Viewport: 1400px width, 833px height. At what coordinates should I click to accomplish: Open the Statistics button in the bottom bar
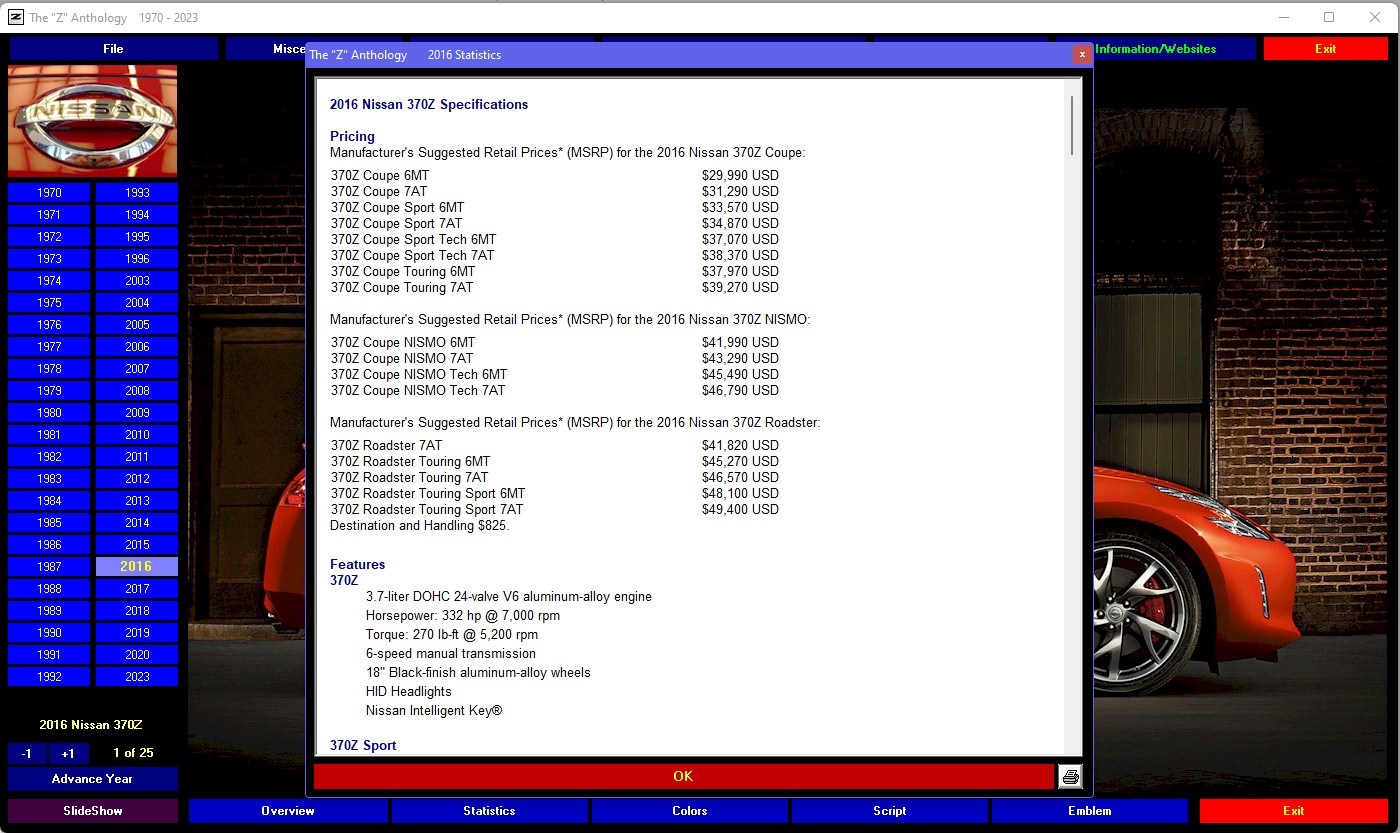[489, 811]
